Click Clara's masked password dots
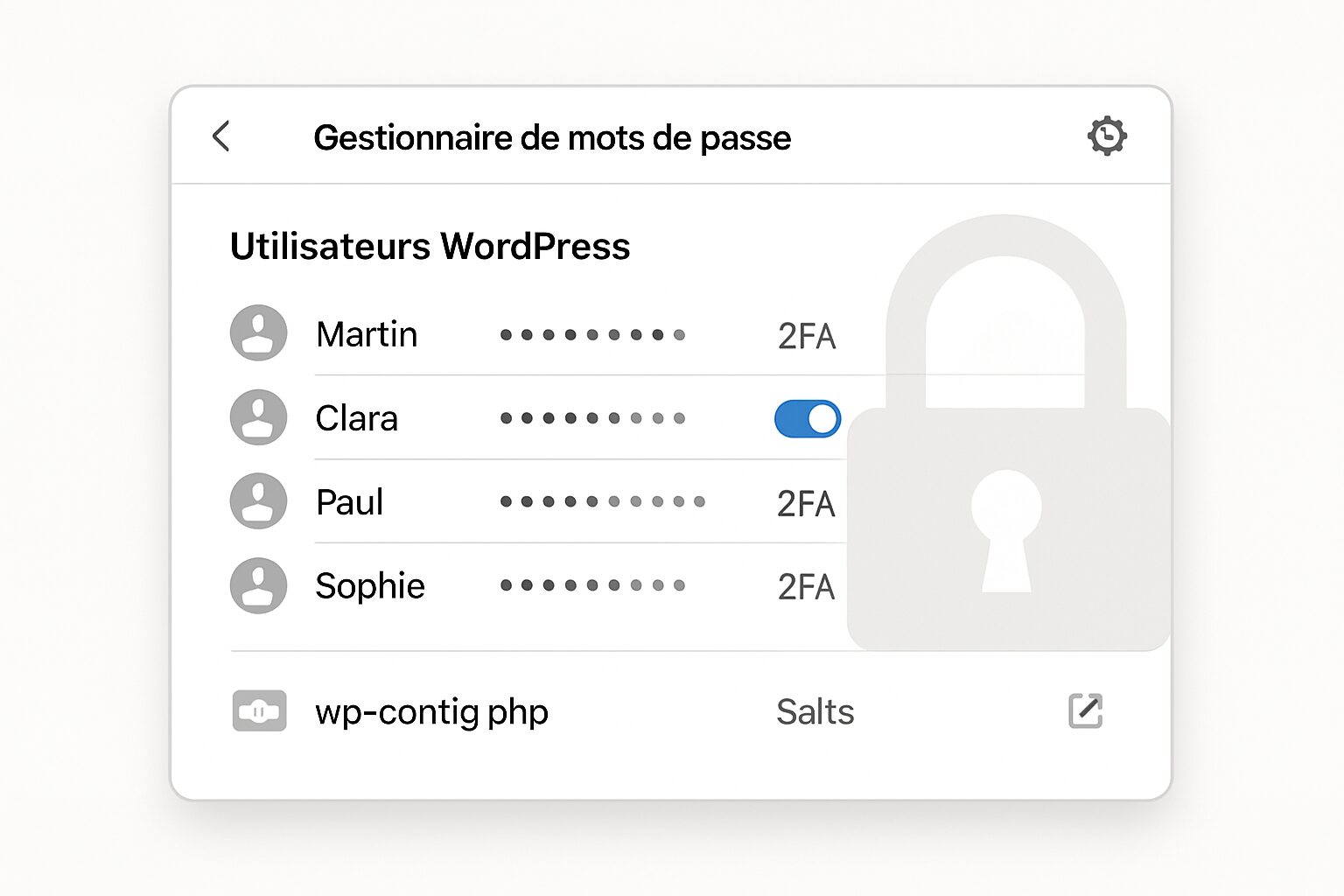This screenshot has height=896, width=1344. click(x=592, y=418)
